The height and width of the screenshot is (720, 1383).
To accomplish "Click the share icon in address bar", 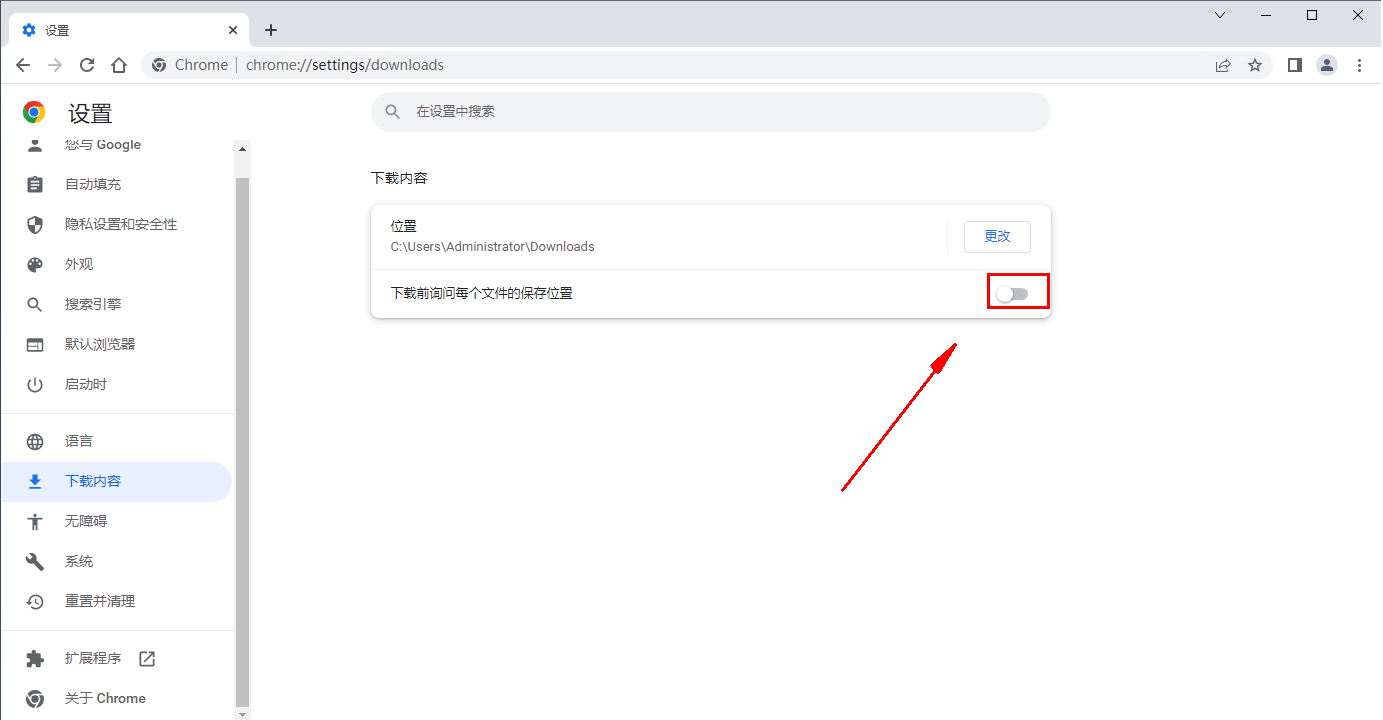I will pyautogui.click(x=1223, y=65).
